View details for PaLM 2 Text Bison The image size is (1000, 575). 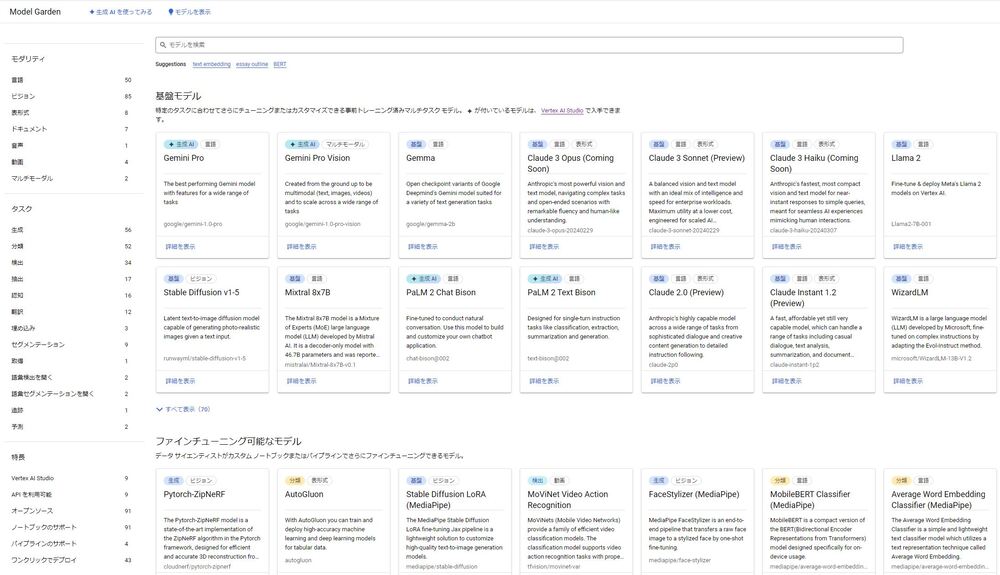click(x=544, y=381)
